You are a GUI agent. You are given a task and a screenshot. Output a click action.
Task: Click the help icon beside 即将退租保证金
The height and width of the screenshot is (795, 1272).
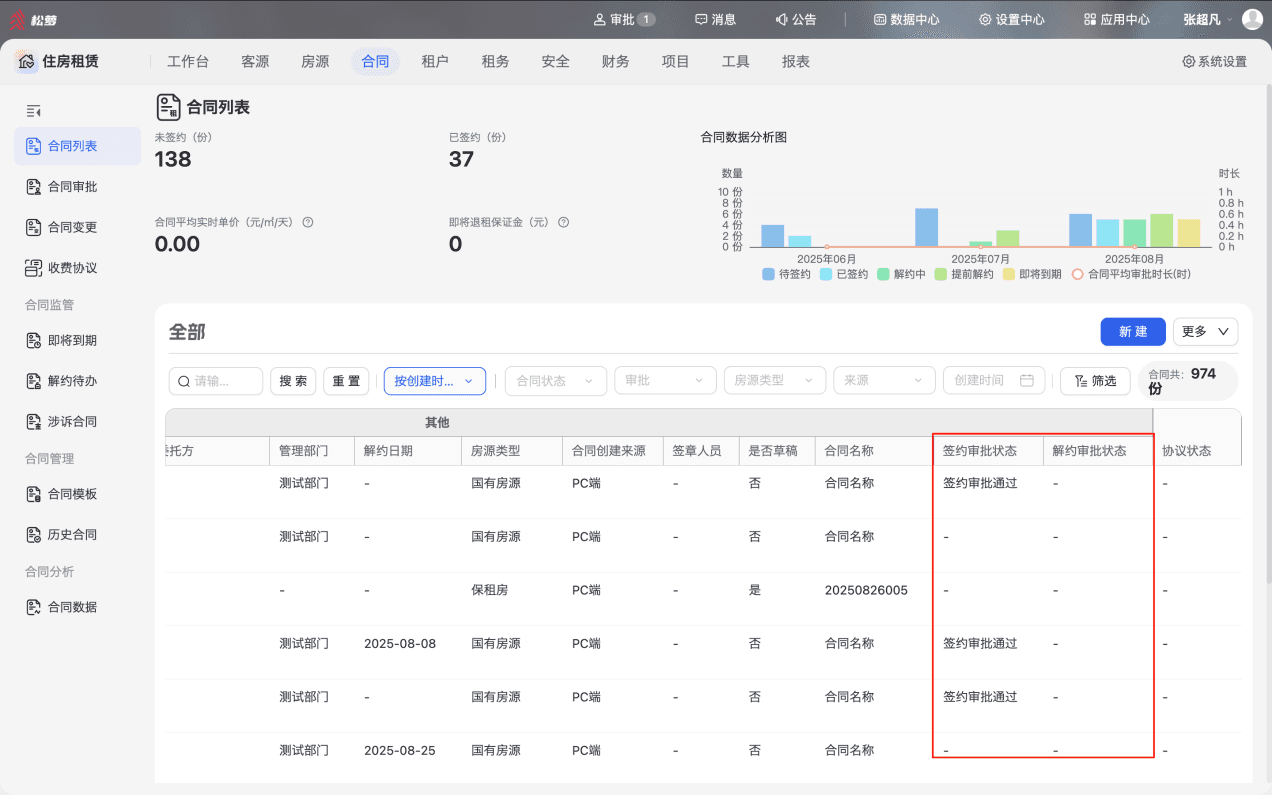pyautogui.click(x=564, y=222)
